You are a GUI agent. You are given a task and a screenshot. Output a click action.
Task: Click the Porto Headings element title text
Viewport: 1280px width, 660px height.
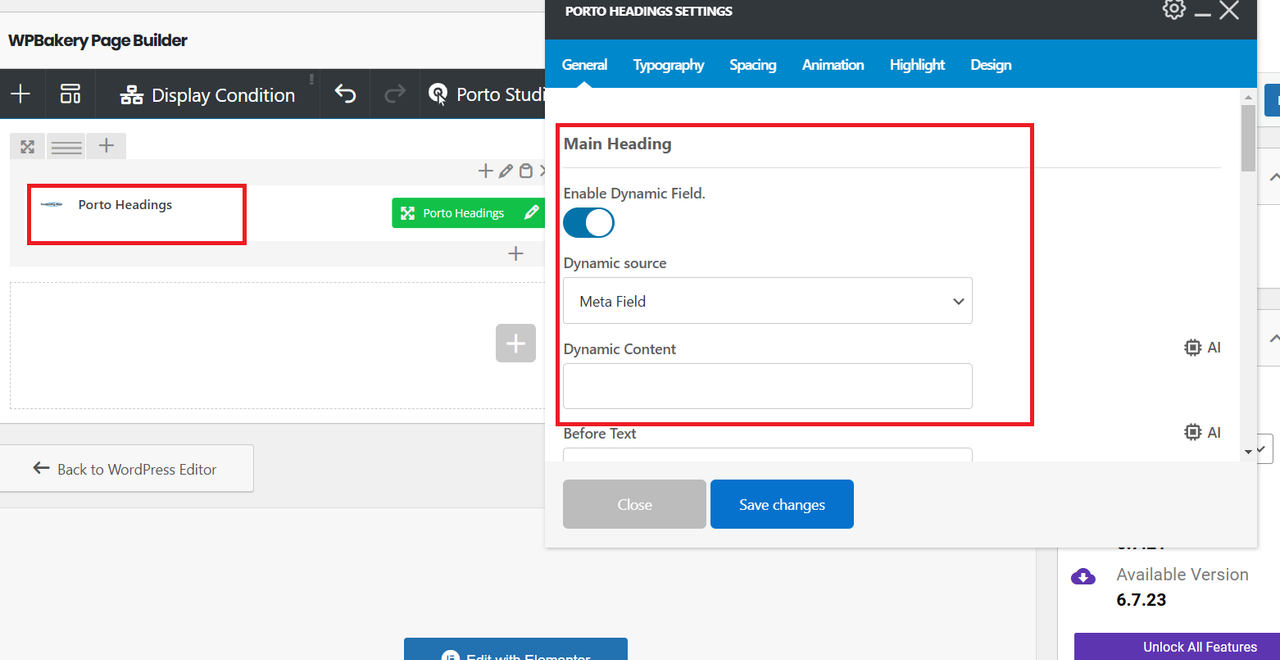[125, 204]
